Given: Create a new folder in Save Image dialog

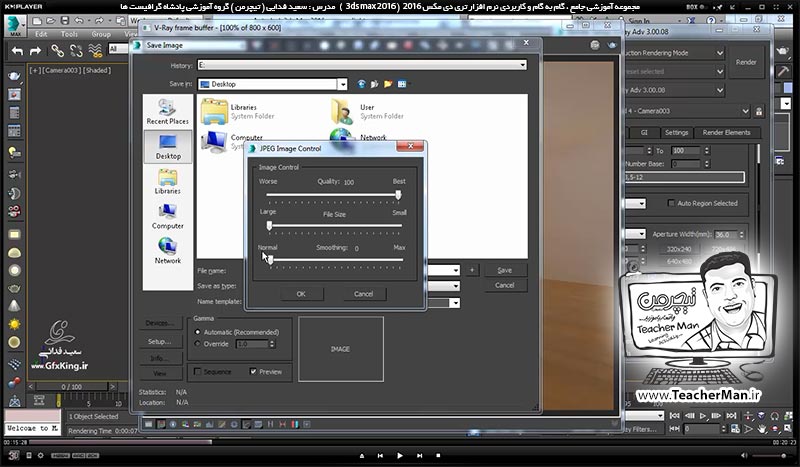Looking at the screenshot, I should point(388,84).
